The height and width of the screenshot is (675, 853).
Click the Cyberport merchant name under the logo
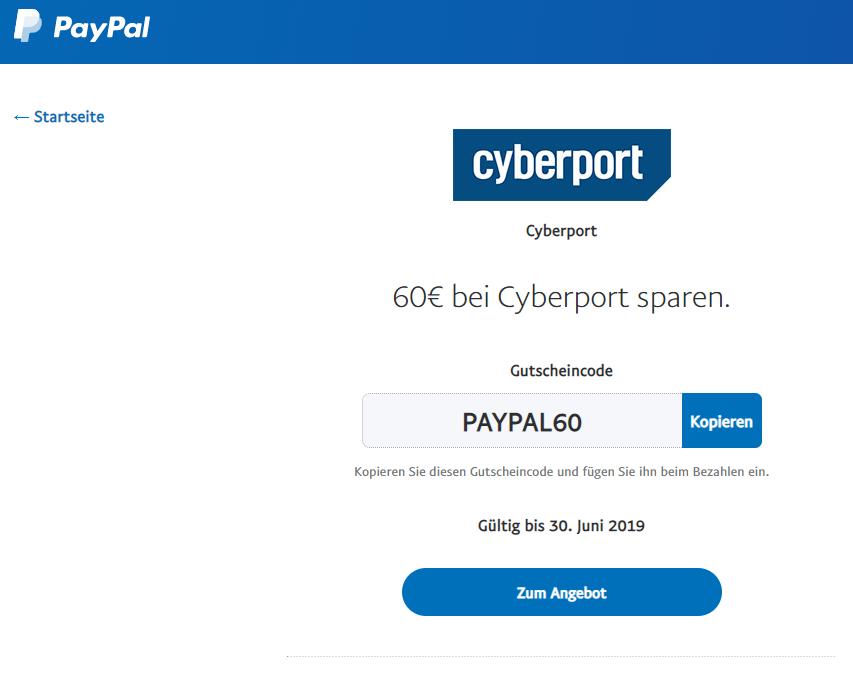[561, 231]
